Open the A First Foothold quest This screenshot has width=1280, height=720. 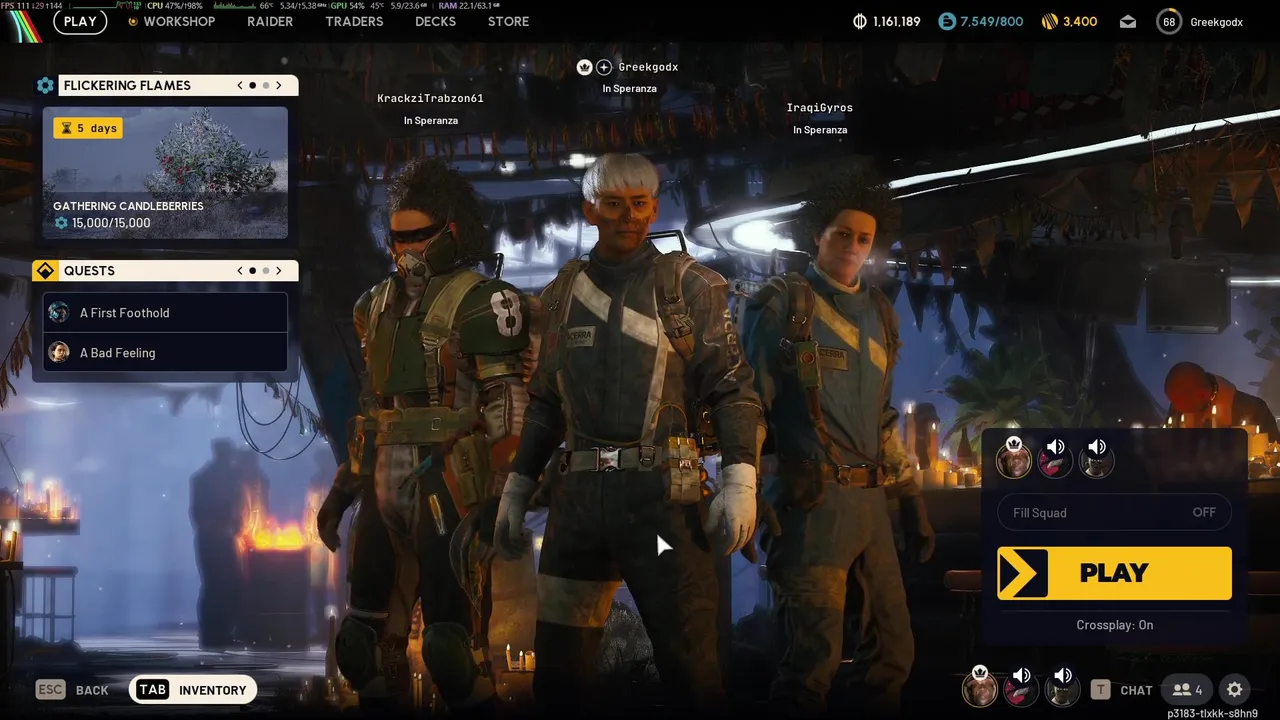[165, 312]
